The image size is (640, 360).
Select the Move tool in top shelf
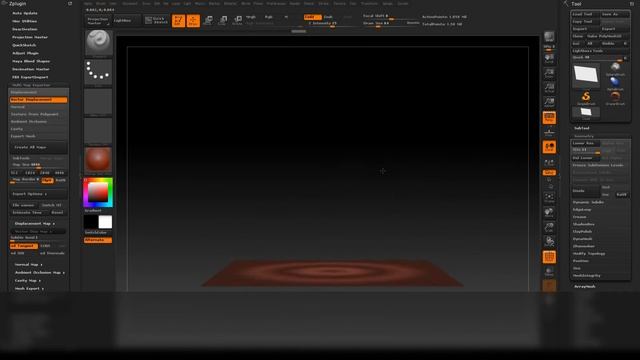coord(208,20)
